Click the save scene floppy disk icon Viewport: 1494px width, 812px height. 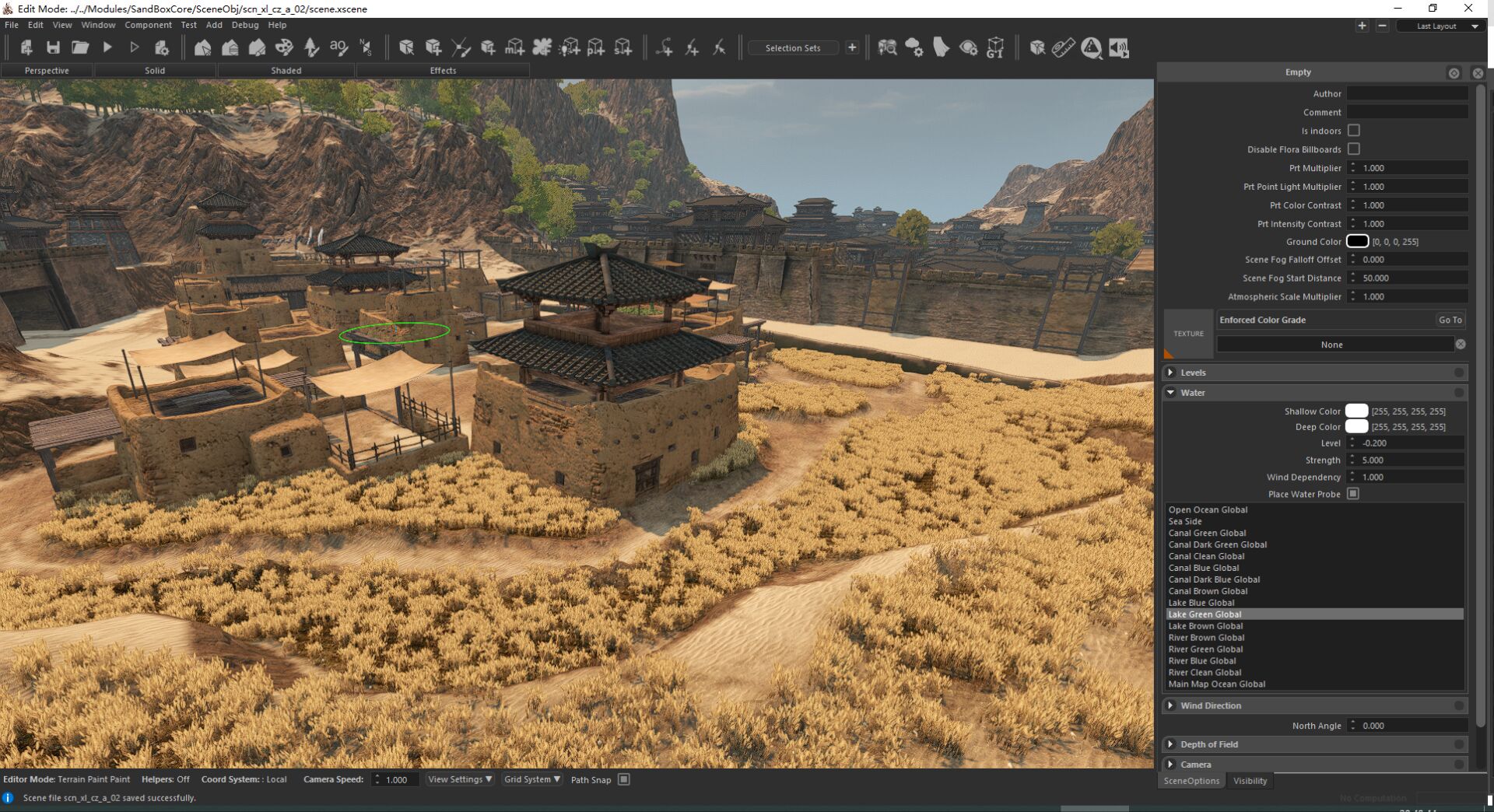coord(53,47)
